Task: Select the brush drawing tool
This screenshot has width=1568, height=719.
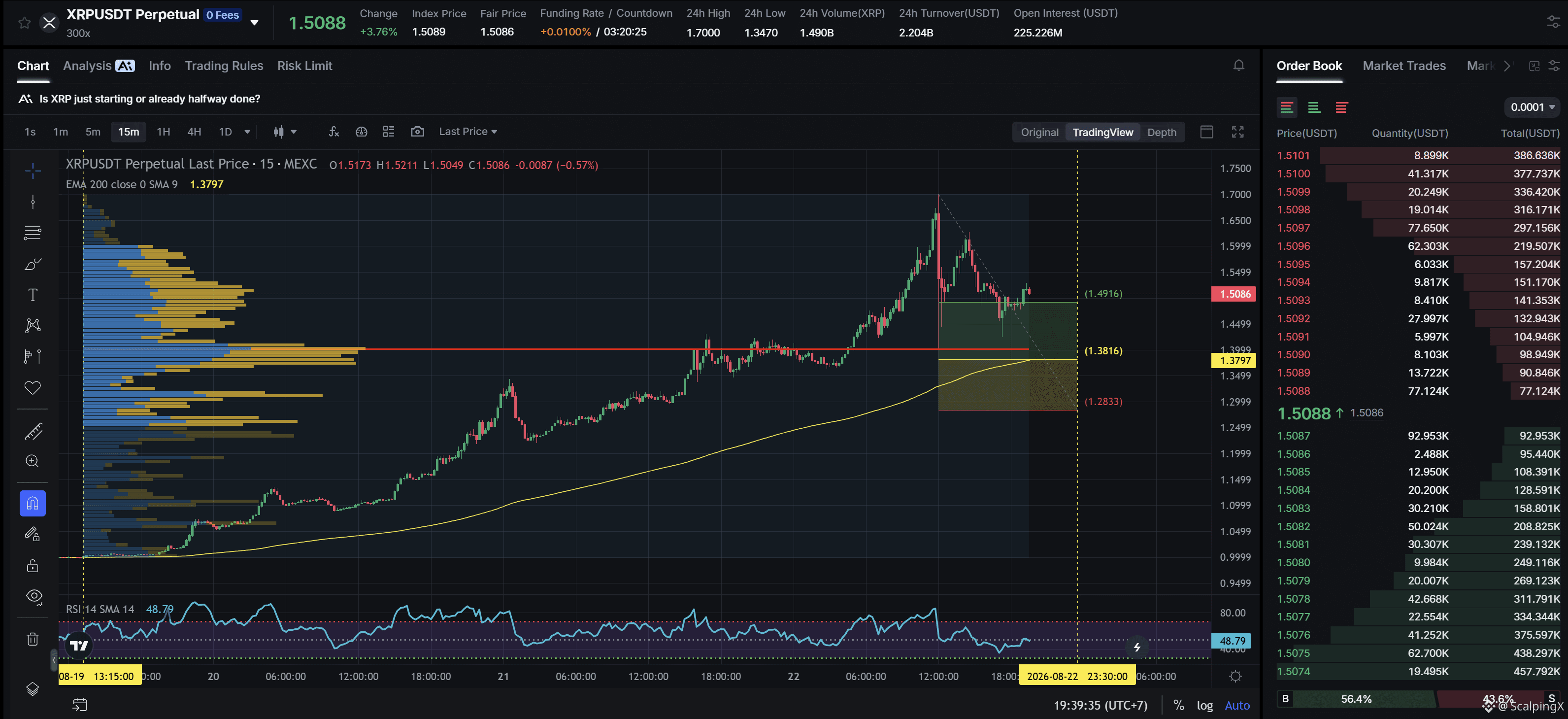Action: pyautogui.click(x=33, y=264)
